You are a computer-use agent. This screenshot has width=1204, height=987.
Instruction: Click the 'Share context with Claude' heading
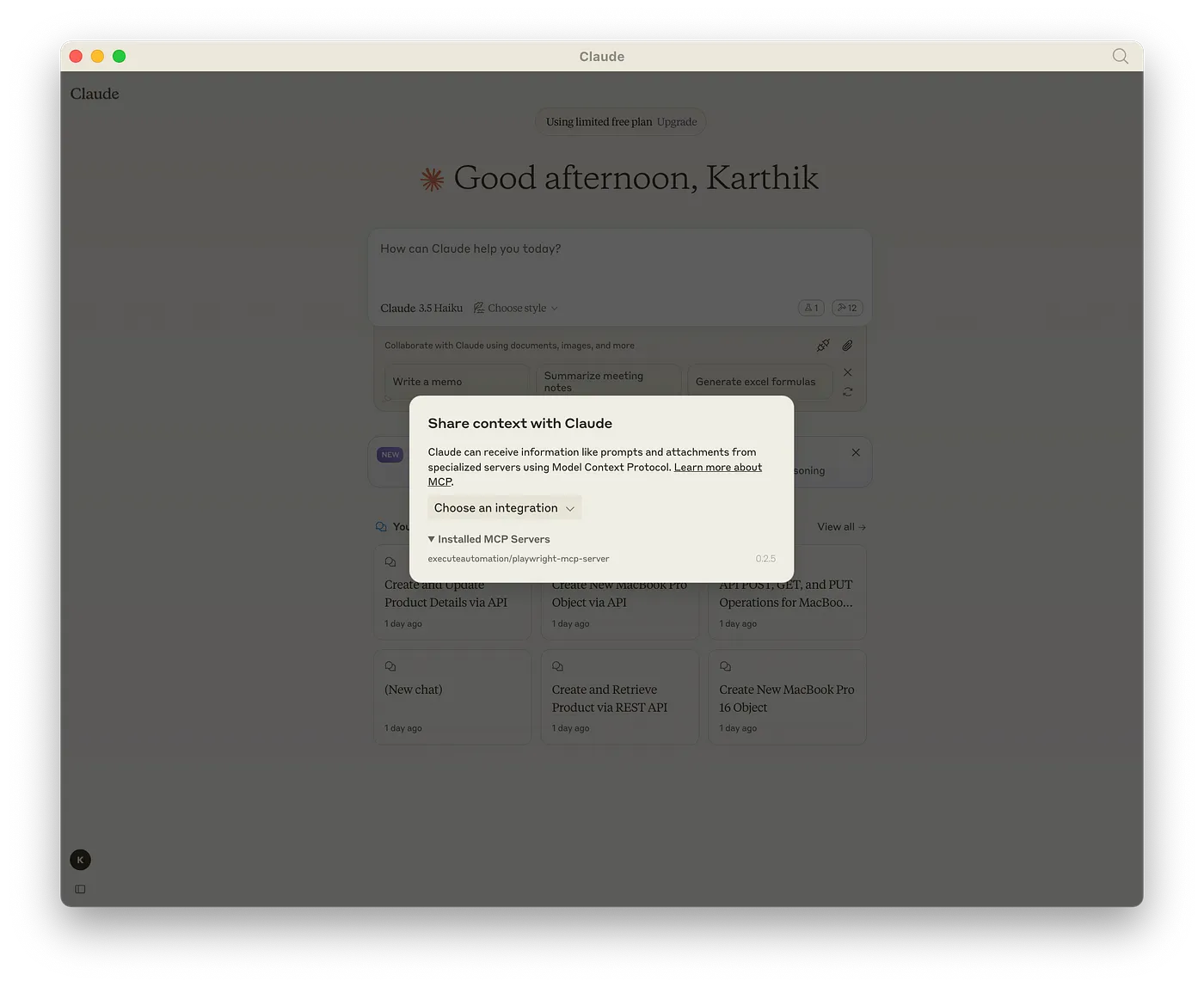click(520, 423)
